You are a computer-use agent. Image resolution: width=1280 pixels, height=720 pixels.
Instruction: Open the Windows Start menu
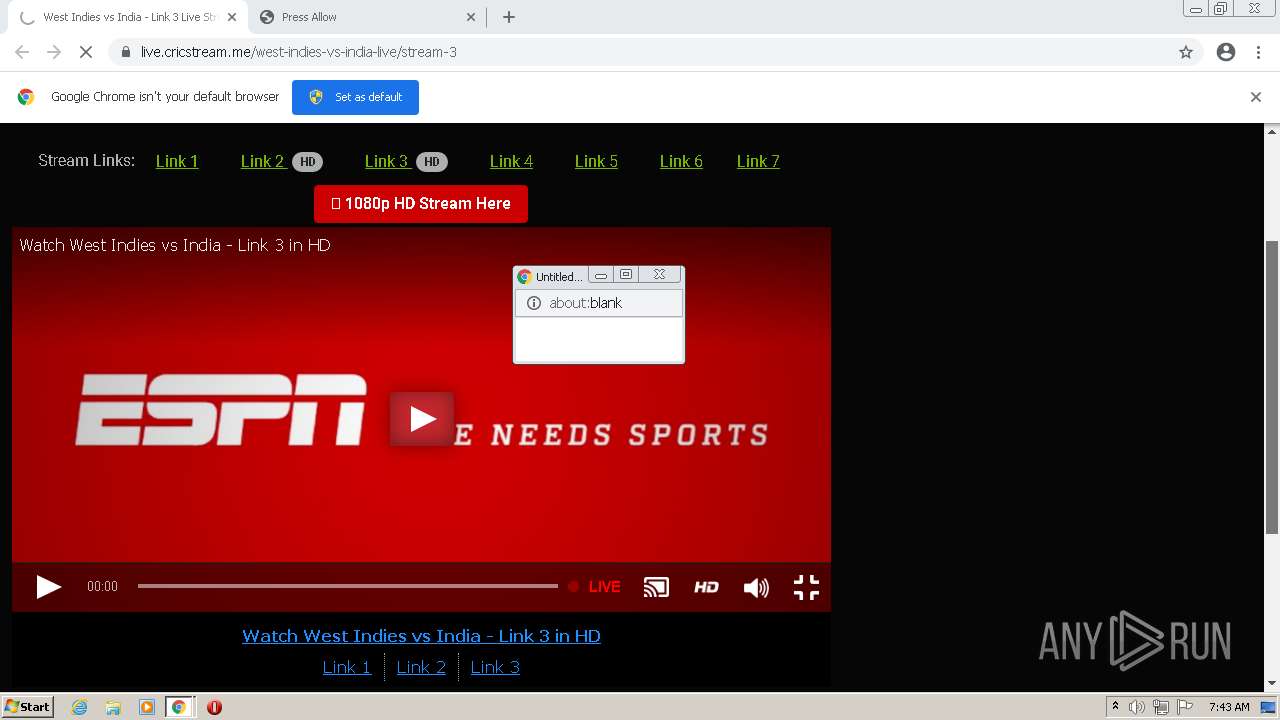28,707
